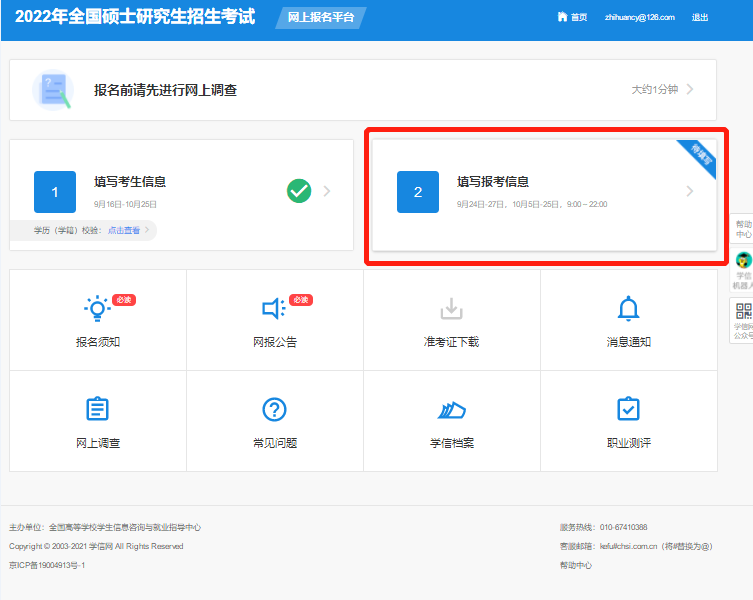This screenshot has width=753, height=600.
Task: Click 准考证下载 download icon
Action: [451, 309]
